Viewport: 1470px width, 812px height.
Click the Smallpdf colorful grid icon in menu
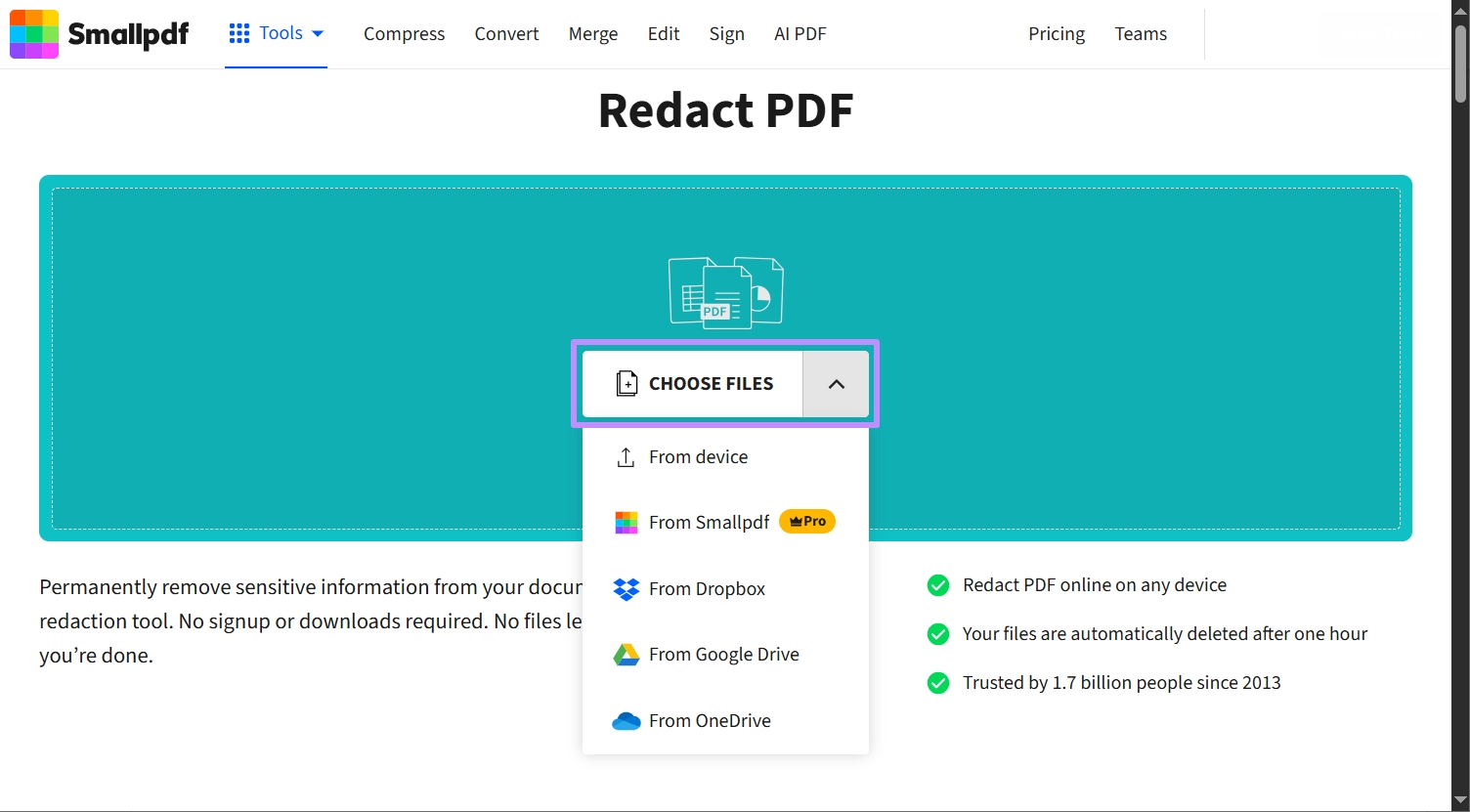coord(627,522)
